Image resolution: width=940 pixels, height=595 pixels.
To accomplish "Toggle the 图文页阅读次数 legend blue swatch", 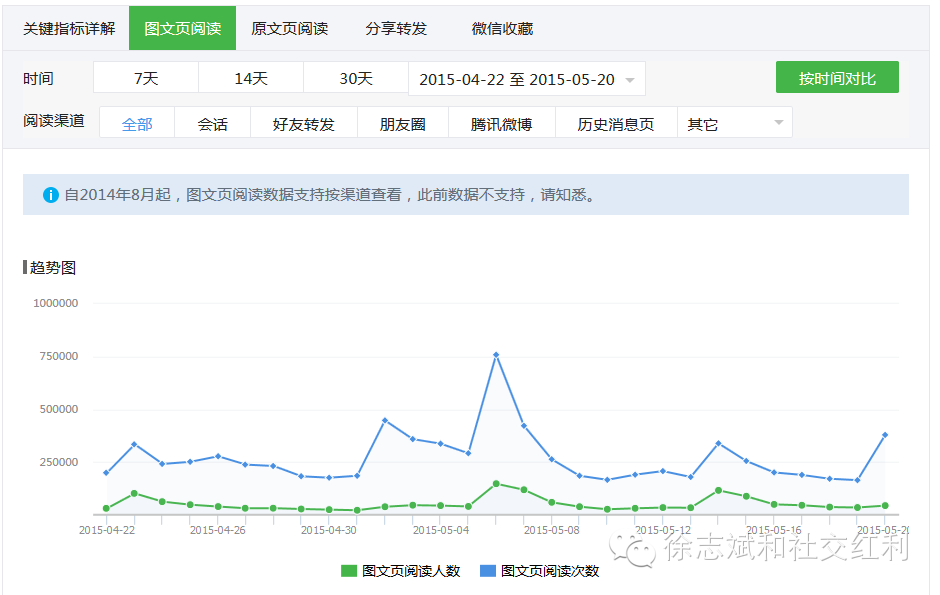I will [488, 570].
